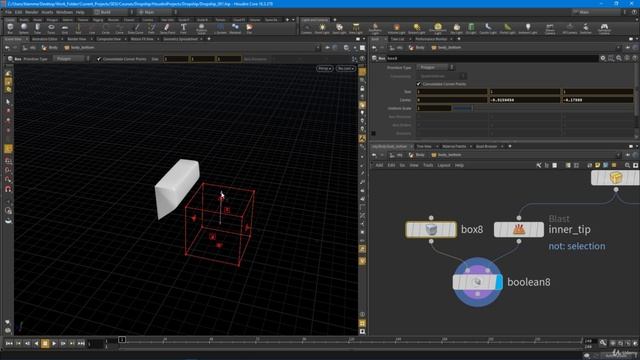The height and width of the screenshot is (360, 640).
Task: Click the jump to first frame button
Action: coord(9,344)
